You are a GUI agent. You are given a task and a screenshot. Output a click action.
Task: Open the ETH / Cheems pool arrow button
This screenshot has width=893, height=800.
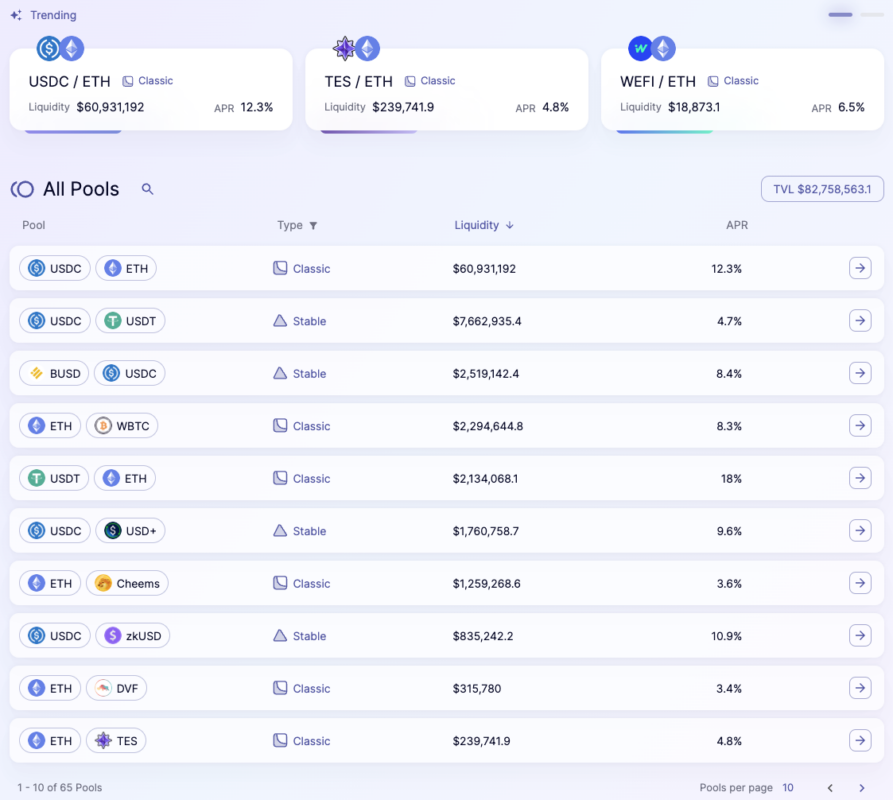coord(860,583)
